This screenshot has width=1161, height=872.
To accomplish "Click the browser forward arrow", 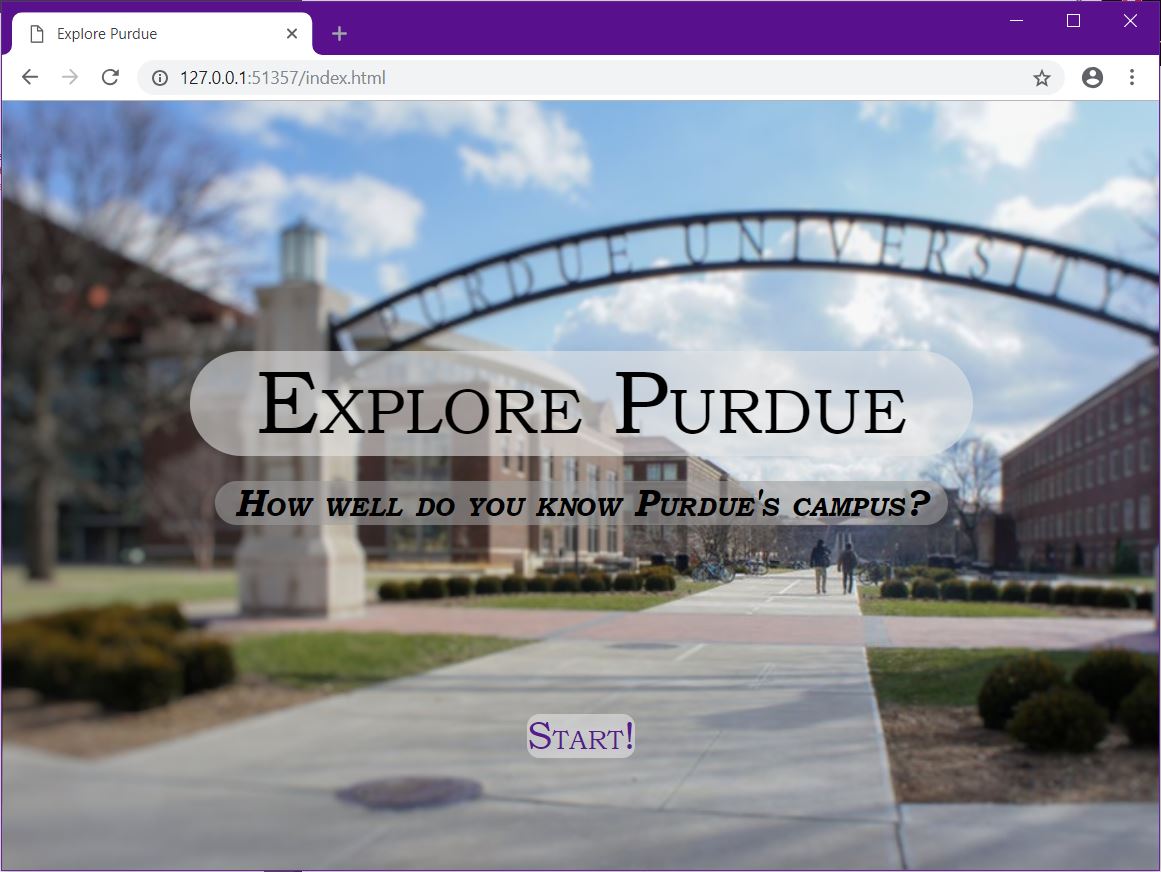I will point(70,77).
